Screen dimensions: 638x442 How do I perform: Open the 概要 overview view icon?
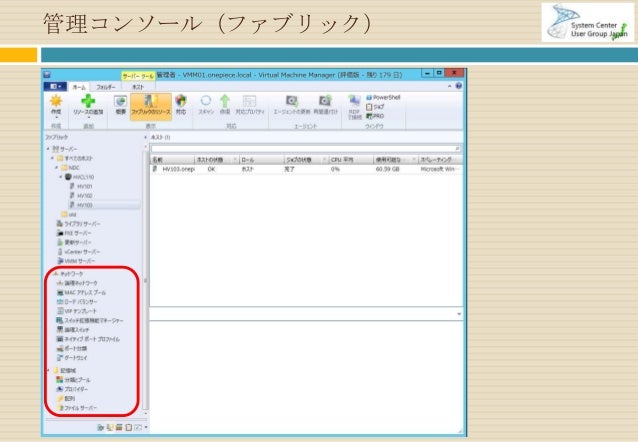[120, 102]
